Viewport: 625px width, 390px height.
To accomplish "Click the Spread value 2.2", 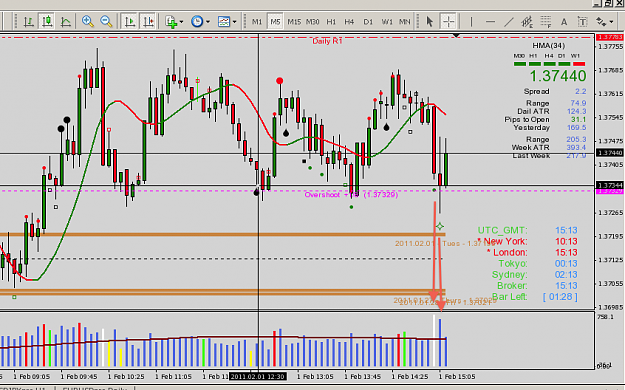I will (x=580, y=91).
